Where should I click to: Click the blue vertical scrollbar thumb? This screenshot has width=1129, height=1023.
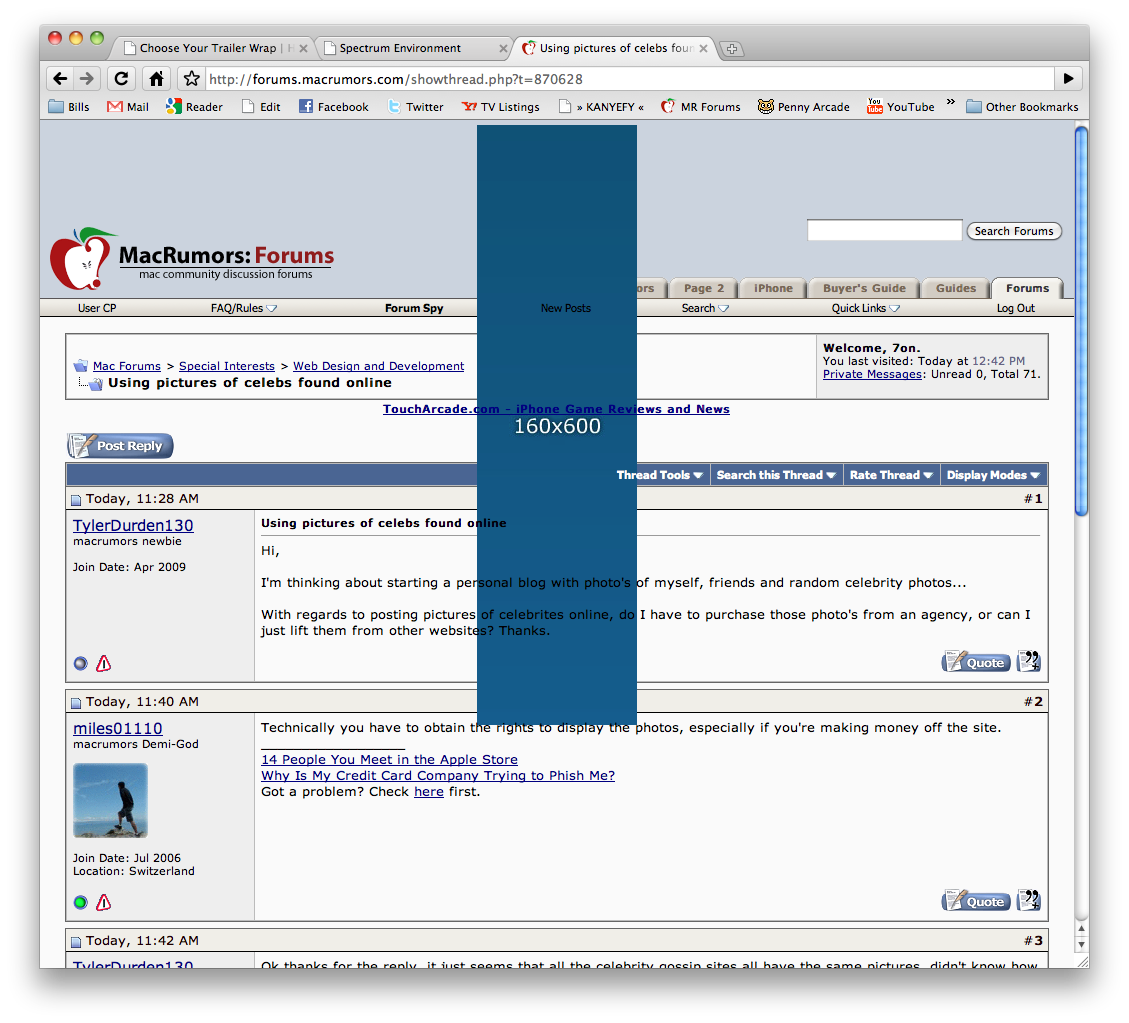click(1081, 321)
